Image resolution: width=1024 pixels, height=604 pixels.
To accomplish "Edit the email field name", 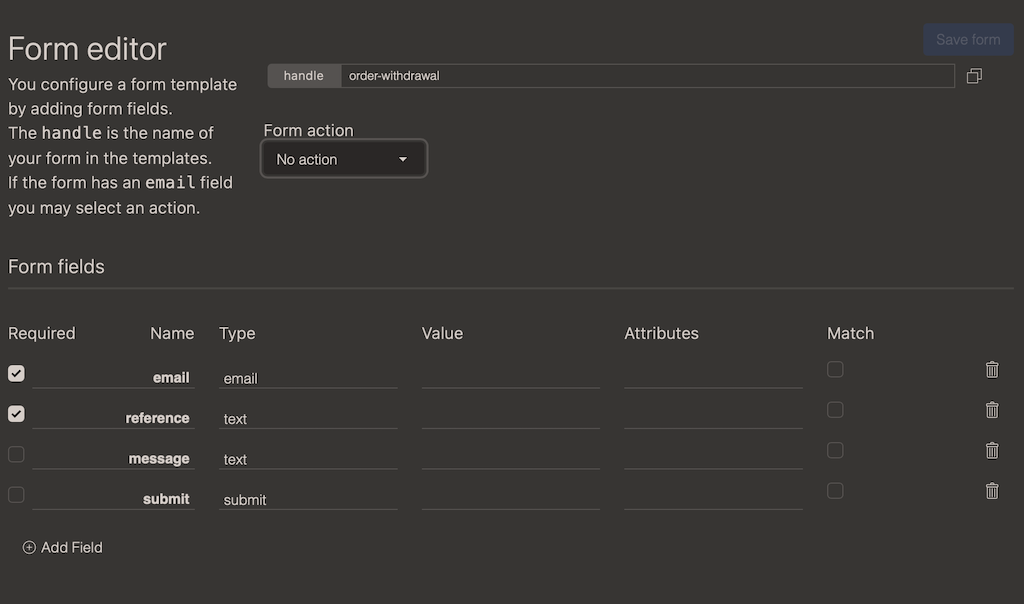I will click(x=113, y=377).
